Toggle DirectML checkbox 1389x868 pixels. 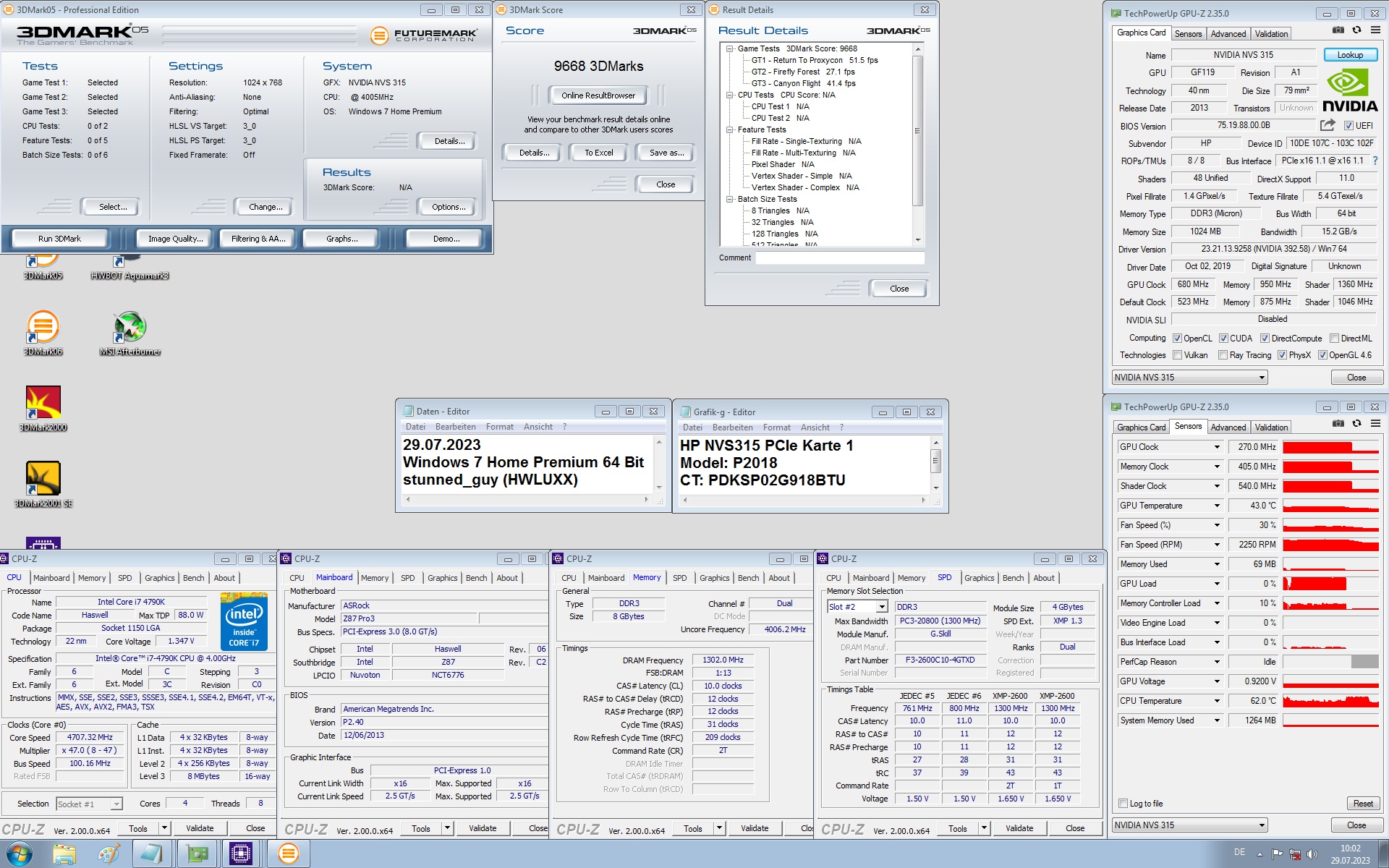point(1334,339)
